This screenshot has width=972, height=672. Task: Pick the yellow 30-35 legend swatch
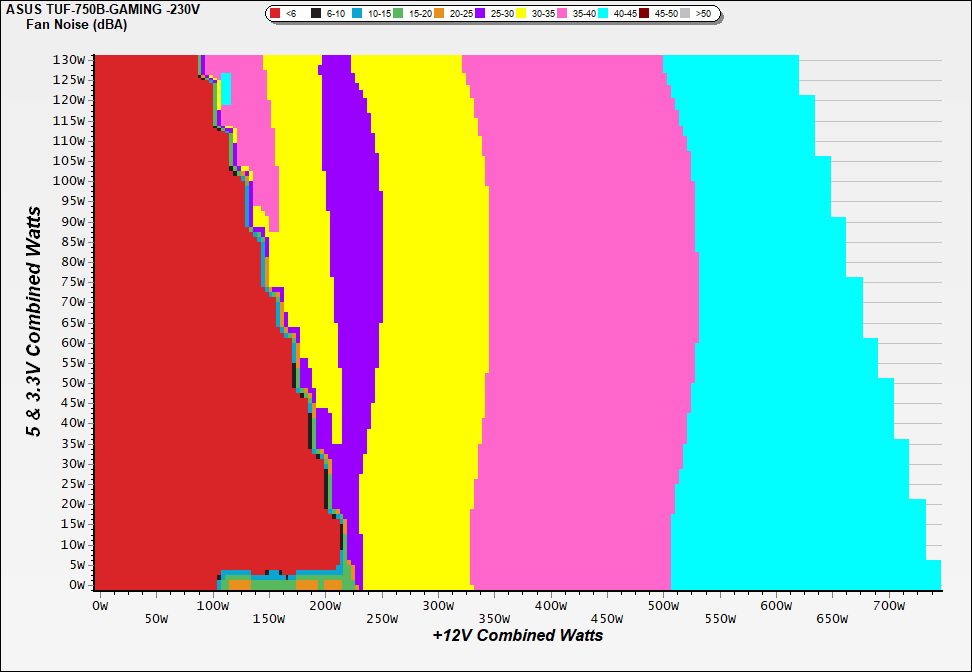(521, 14)
